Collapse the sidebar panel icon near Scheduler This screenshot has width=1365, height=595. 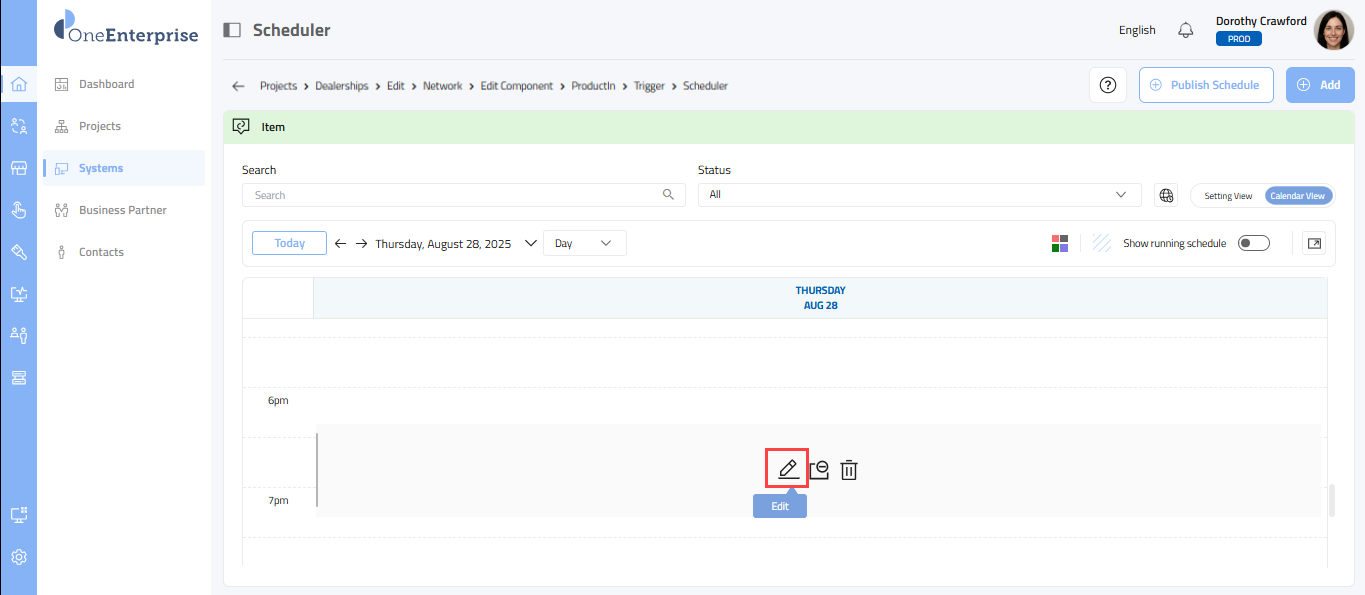tap(232, 30)
